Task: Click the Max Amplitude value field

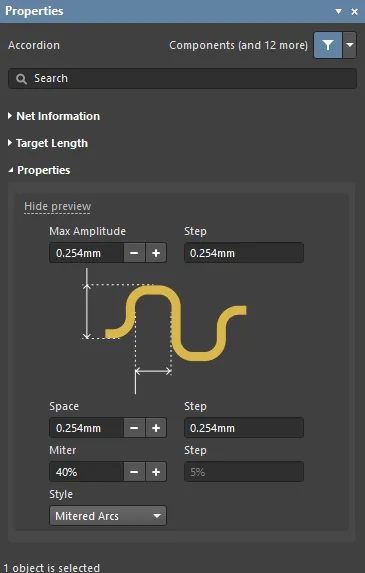Action: tap(87, 253)
